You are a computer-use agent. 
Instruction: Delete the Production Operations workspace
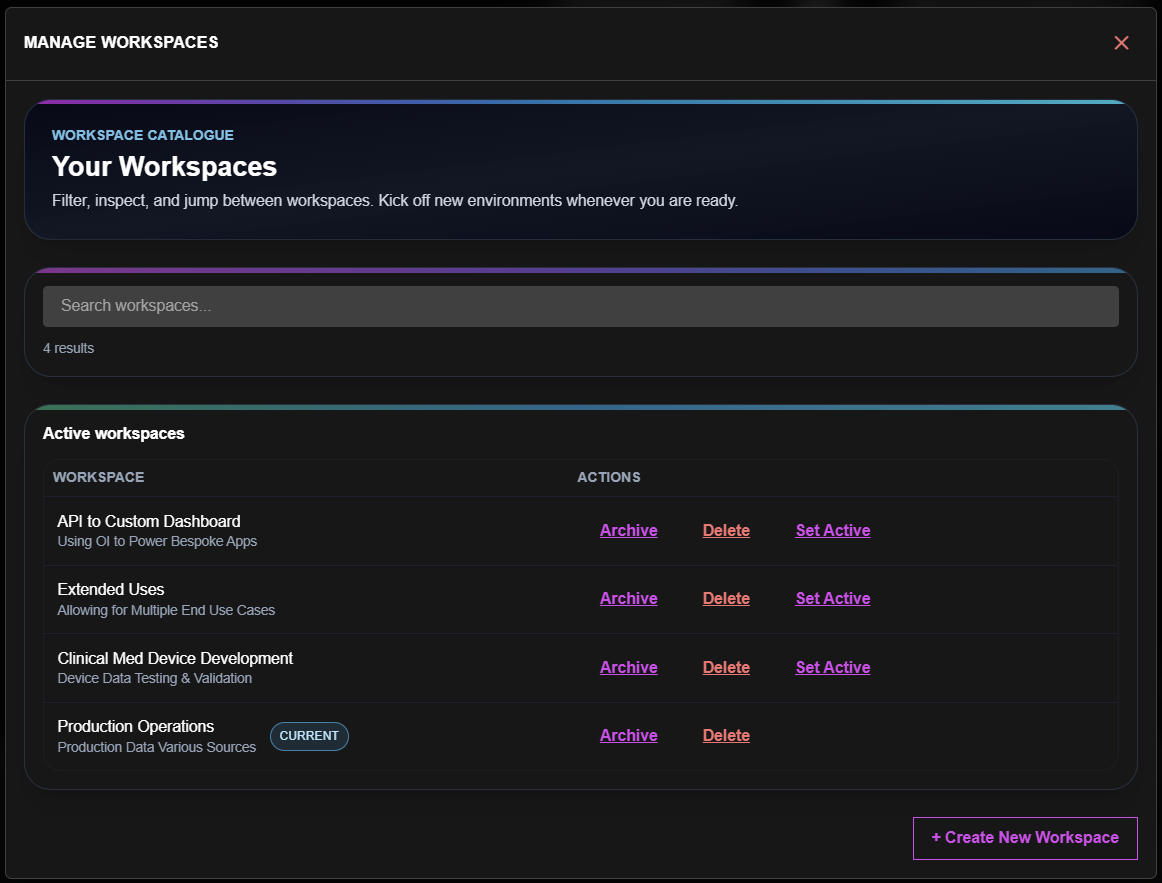(x=726, y=736)
